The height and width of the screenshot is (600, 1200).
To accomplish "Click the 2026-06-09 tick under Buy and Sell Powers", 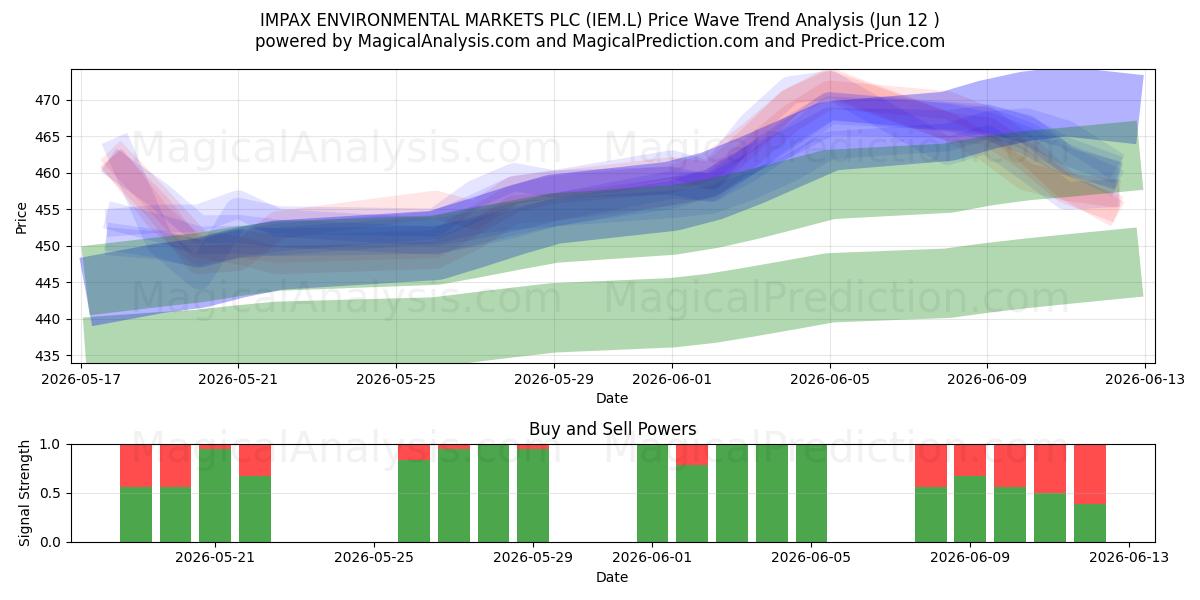I will click(x=970, y=559).
